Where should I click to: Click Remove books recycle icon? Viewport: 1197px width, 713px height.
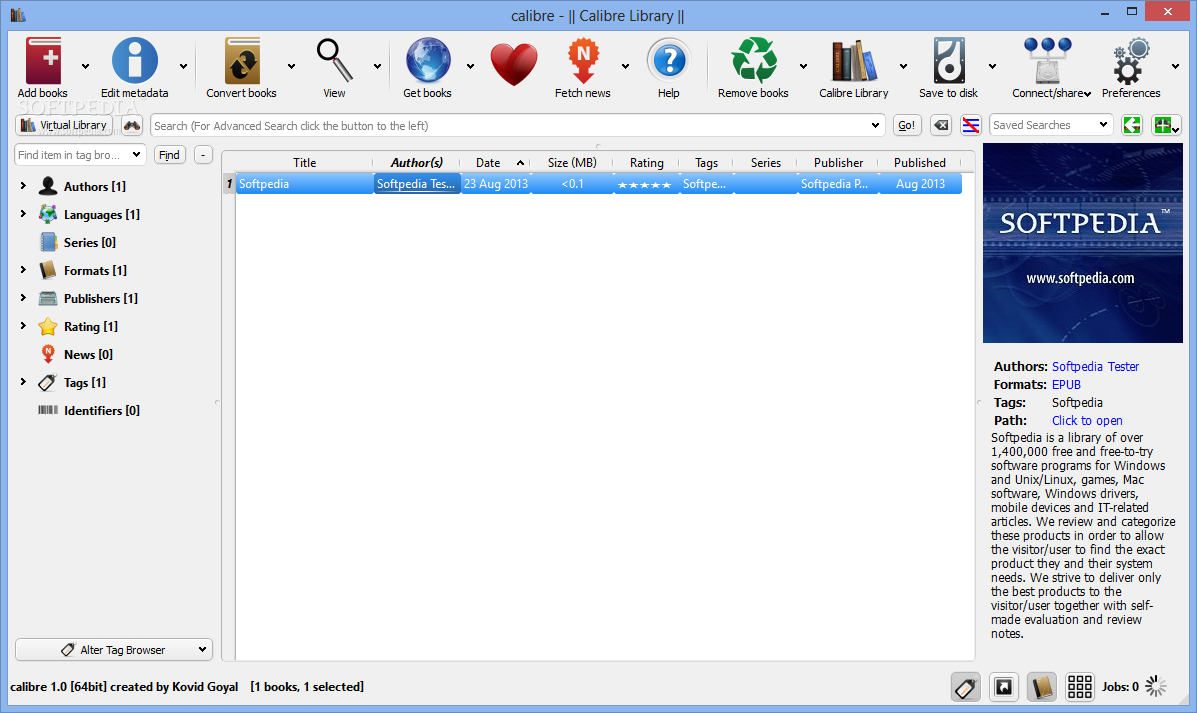[x=753, y=60]
